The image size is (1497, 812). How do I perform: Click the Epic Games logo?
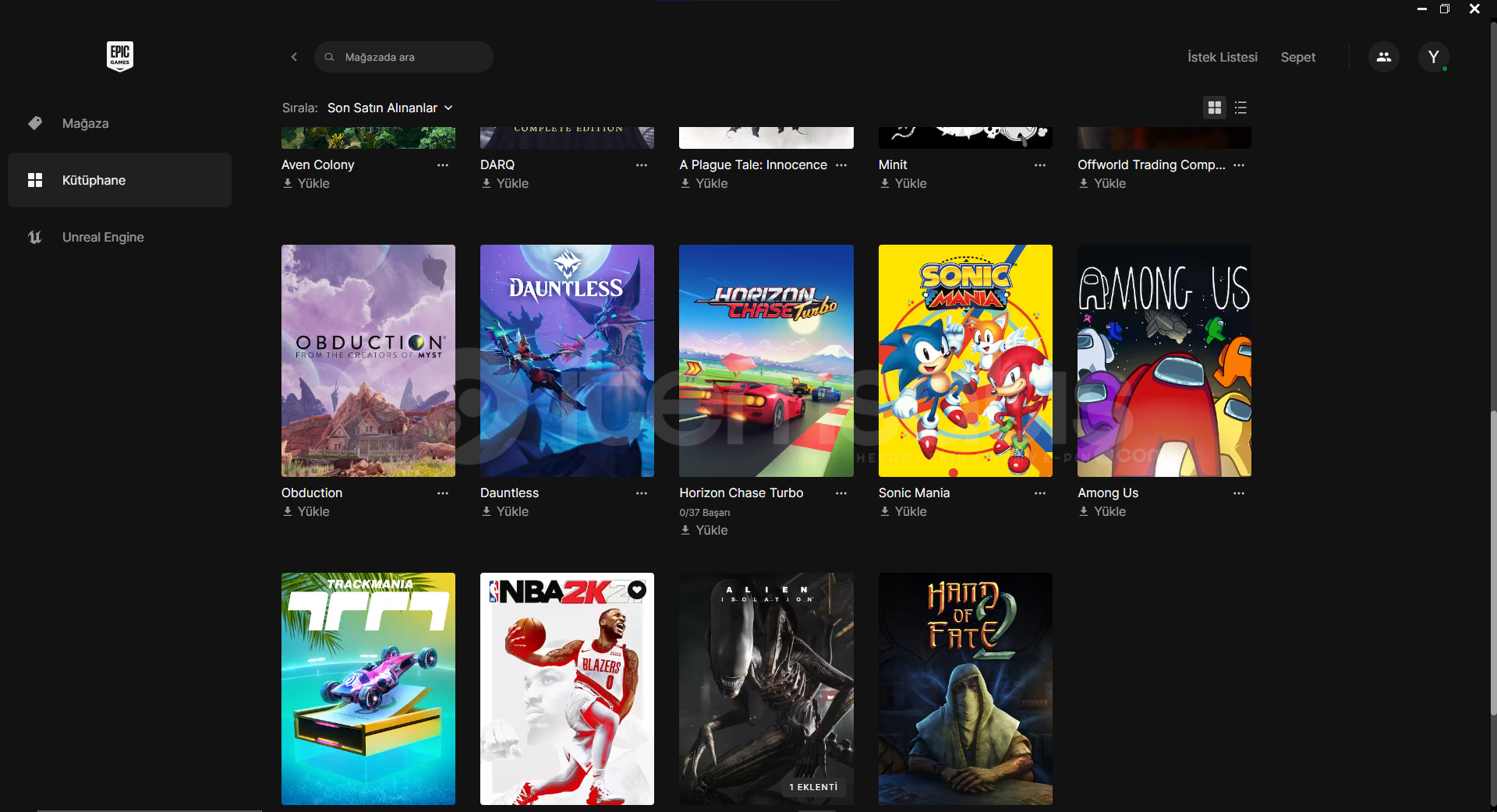[x=120, y=56]
